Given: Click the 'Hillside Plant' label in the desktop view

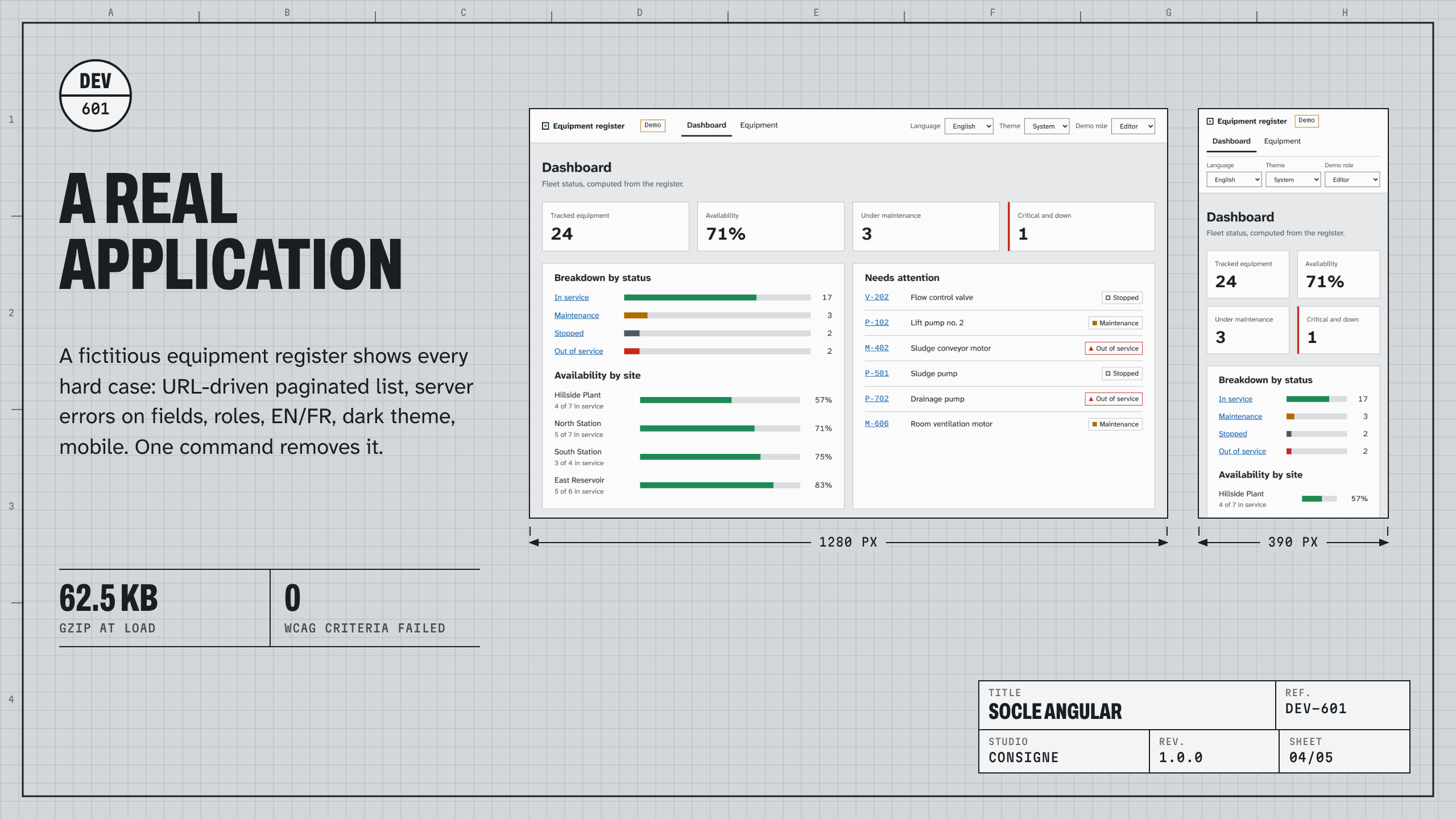Looking at the screenshot, I should coord(577,395).
